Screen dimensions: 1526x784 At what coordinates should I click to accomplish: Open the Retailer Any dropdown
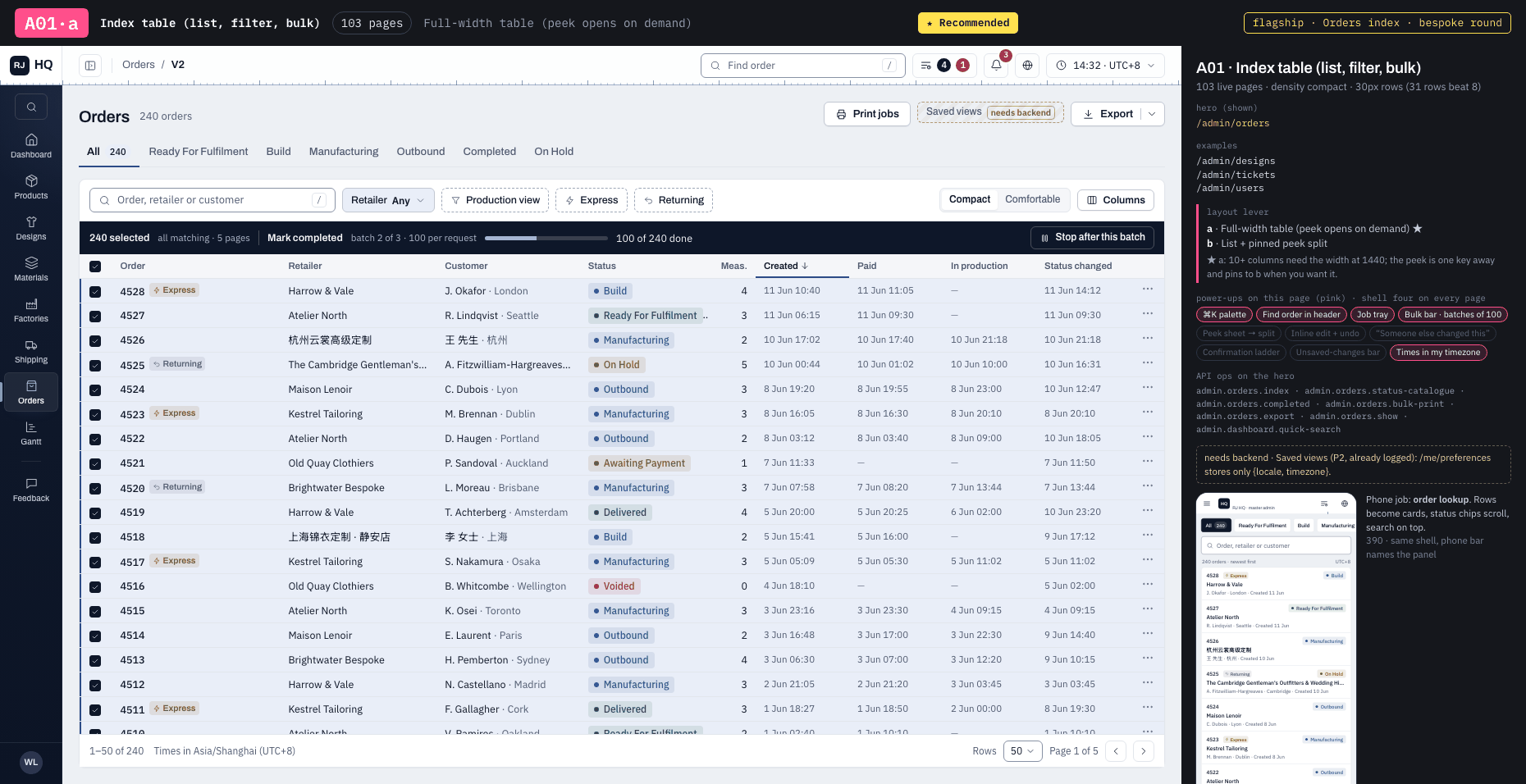click(x=388, y=200)
